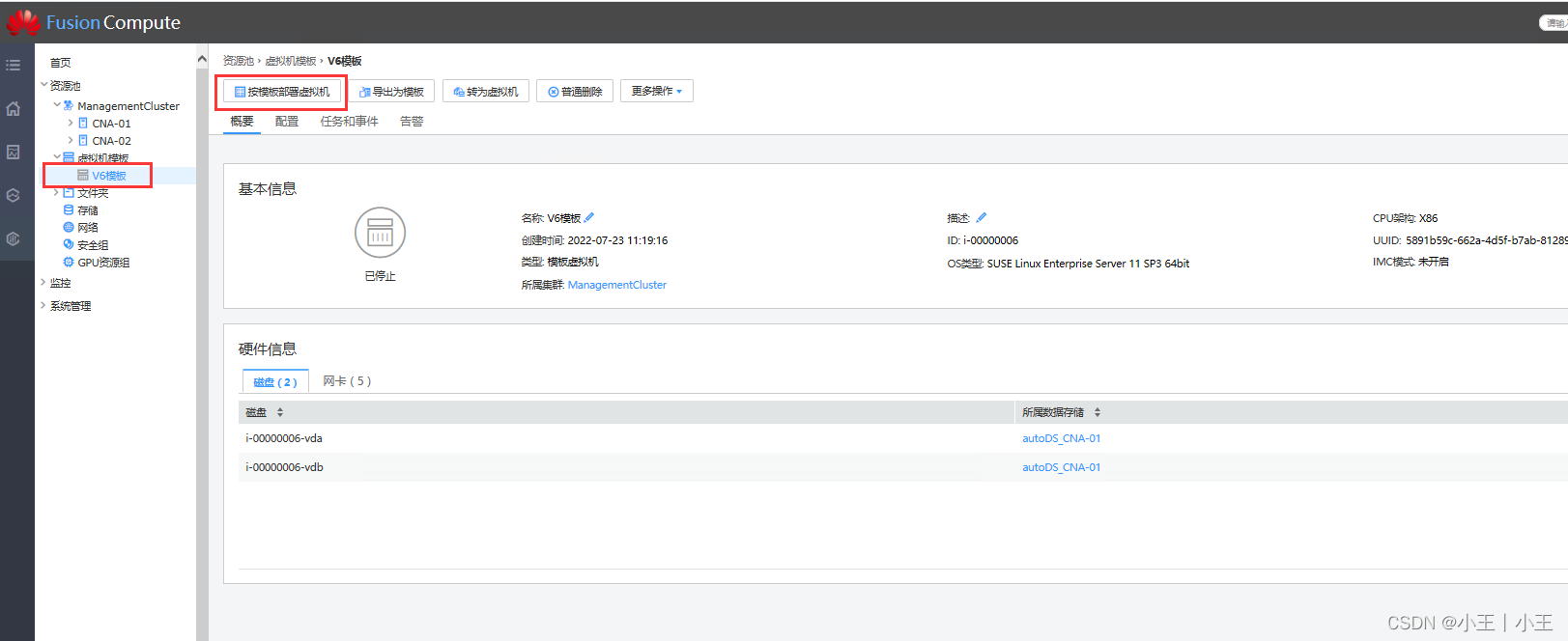Click the search input at top right
The width and height of the screenshot is (1568, 641).
[1554, 22]
